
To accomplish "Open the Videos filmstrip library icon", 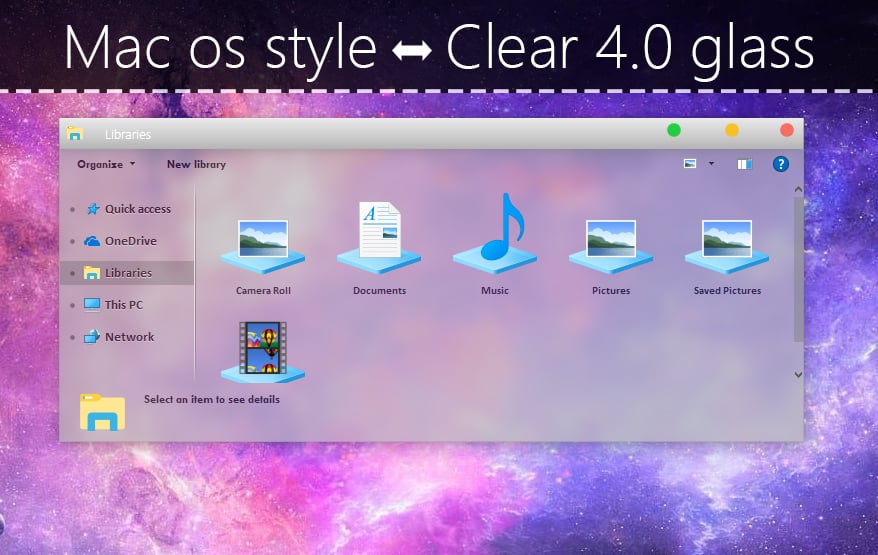I will point(263,352).
